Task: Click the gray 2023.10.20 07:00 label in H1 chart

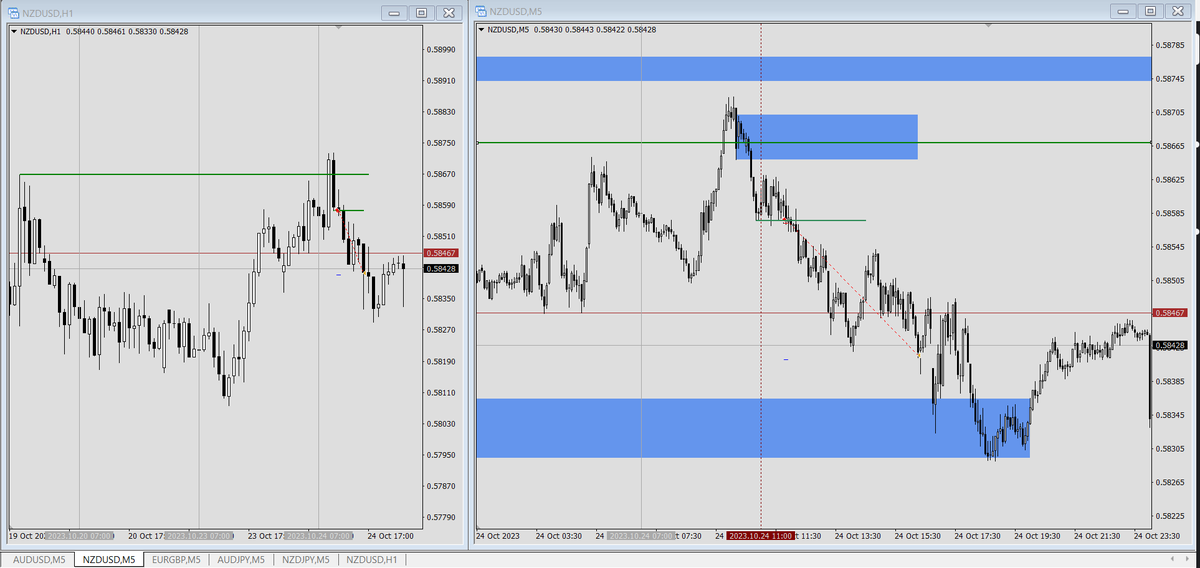Action: pos(79,535)
